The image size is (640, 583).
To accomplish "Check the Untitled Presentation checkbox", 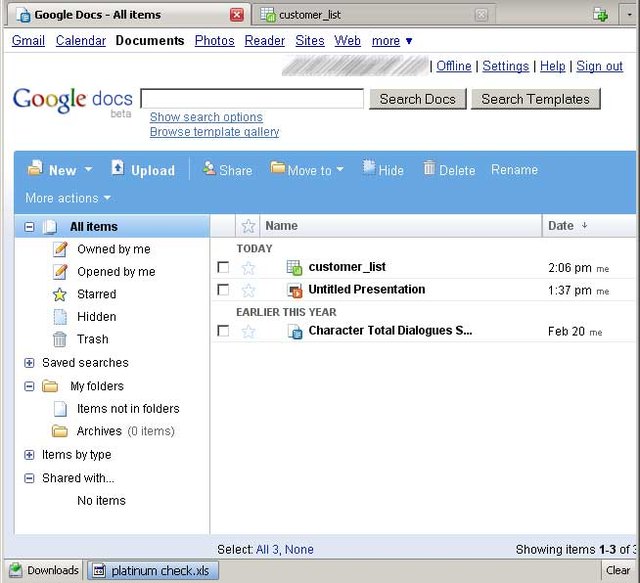I will point(223,290).
